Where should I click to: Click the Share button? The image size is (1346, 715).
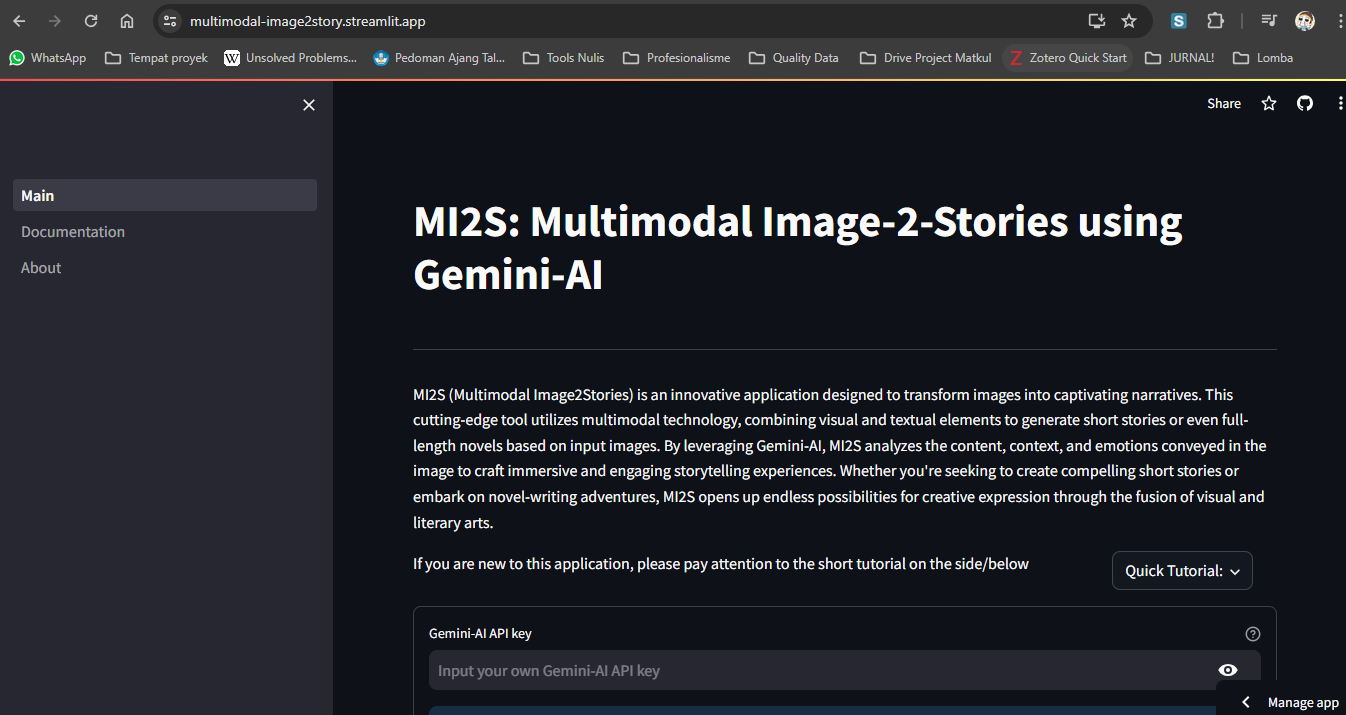(x=1224, y=103)
